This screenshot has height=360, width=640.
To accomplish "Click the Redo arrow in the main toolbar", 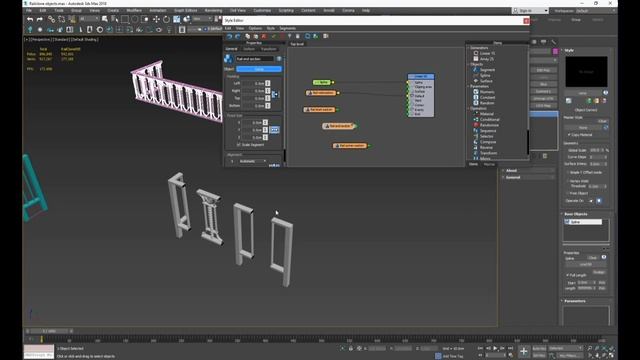I will click(40, 19).
